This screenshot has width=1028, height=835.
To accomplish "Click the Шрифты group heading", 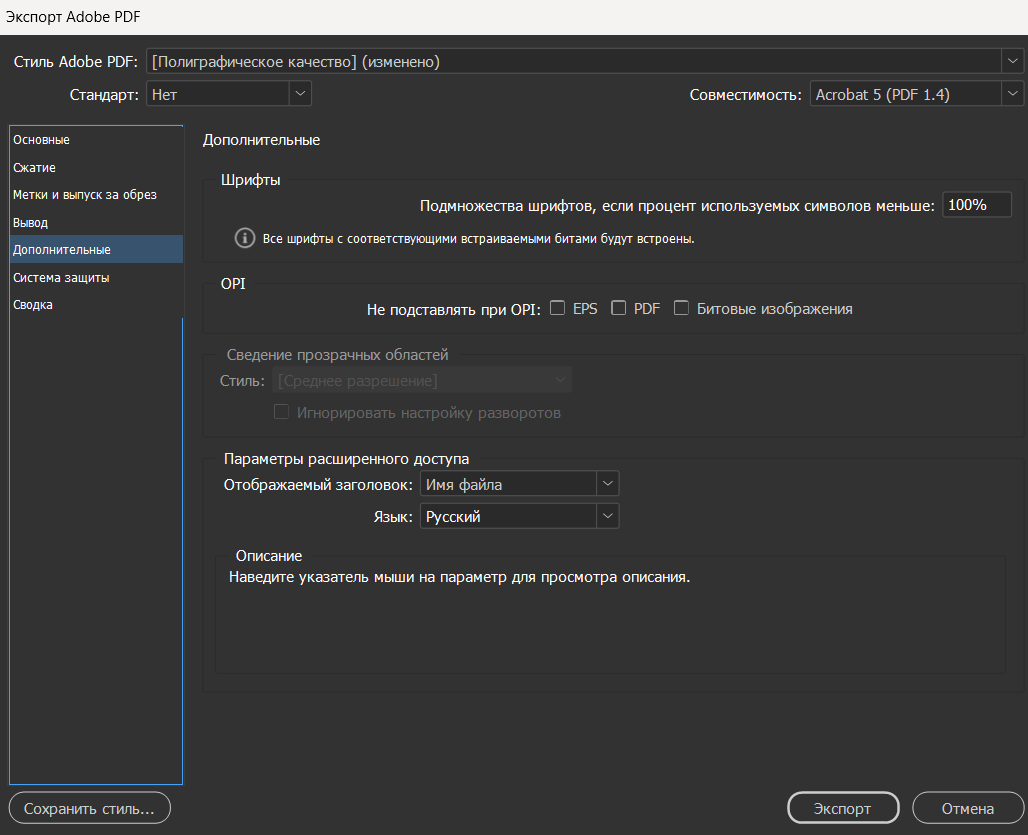I will tap(250, 180).
